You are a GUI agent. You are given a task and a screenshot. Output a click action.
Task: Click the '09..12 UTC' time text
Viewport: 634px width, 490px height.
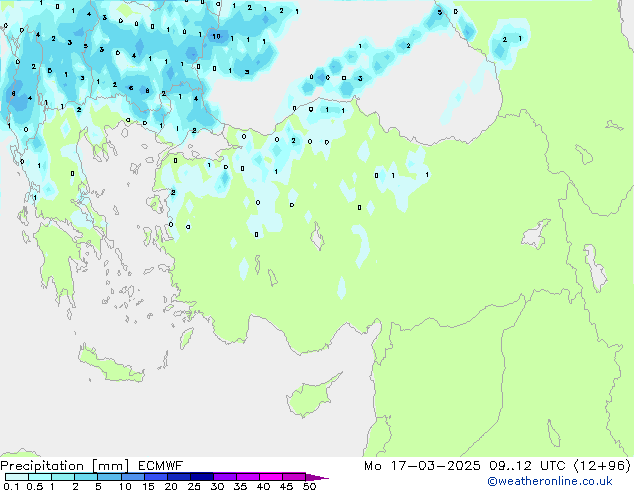(x=527, y=466)
